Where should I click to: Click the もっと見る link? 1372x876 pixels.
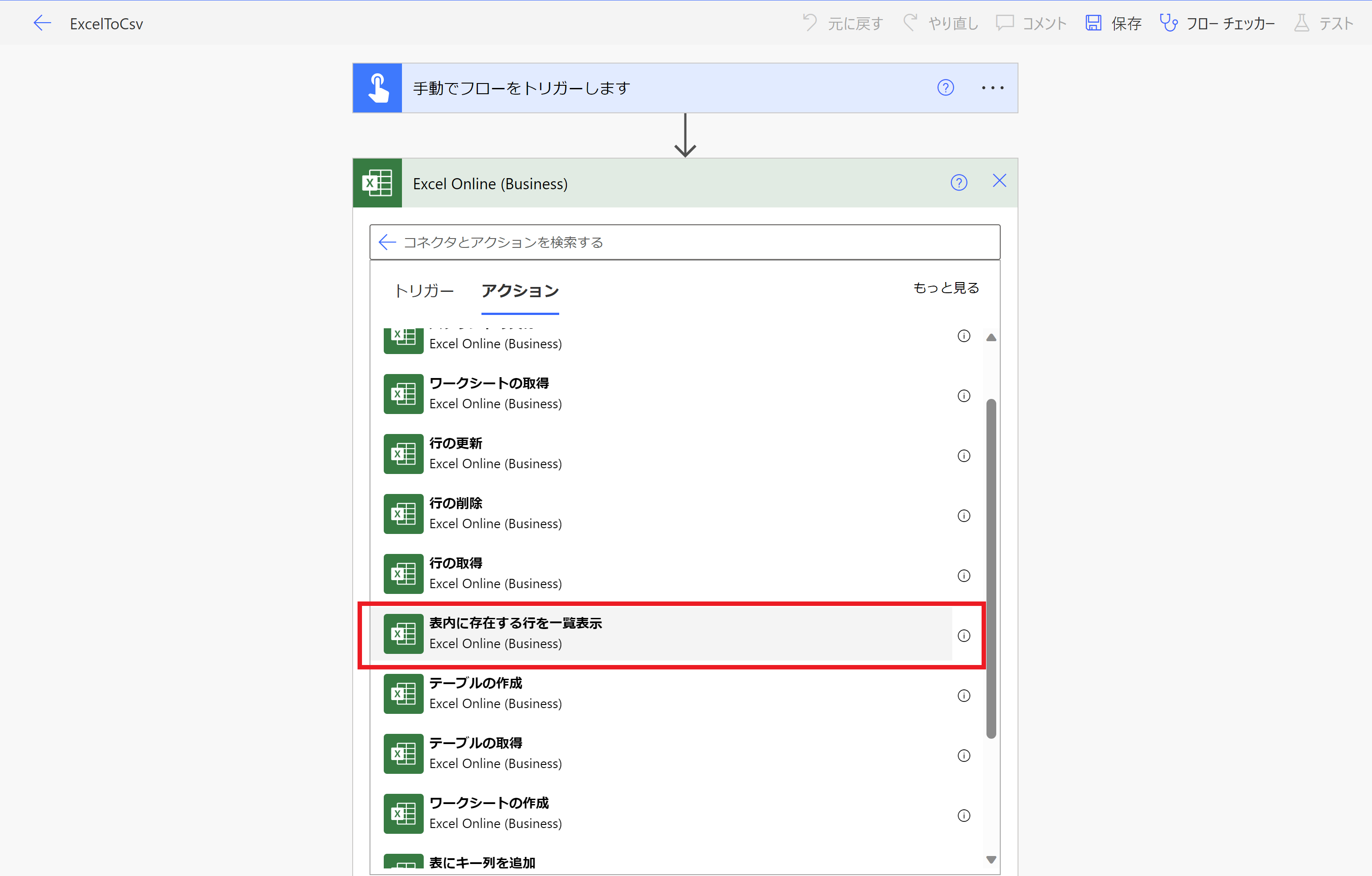pos(946,288)
